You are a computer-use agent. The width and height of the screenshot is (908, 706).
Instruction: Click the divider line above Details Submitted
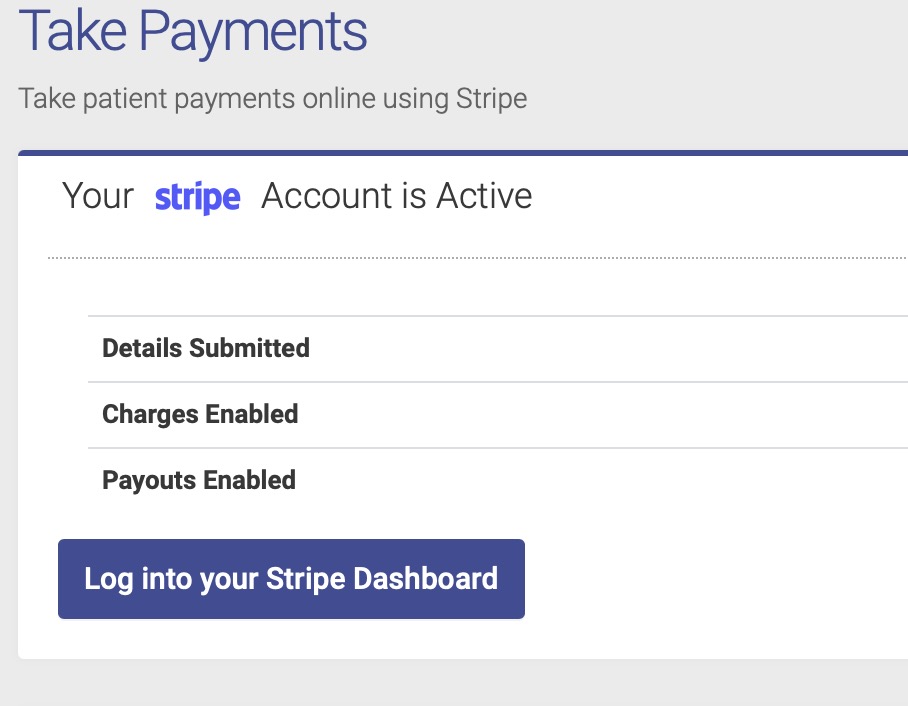[x=498, y=316]
